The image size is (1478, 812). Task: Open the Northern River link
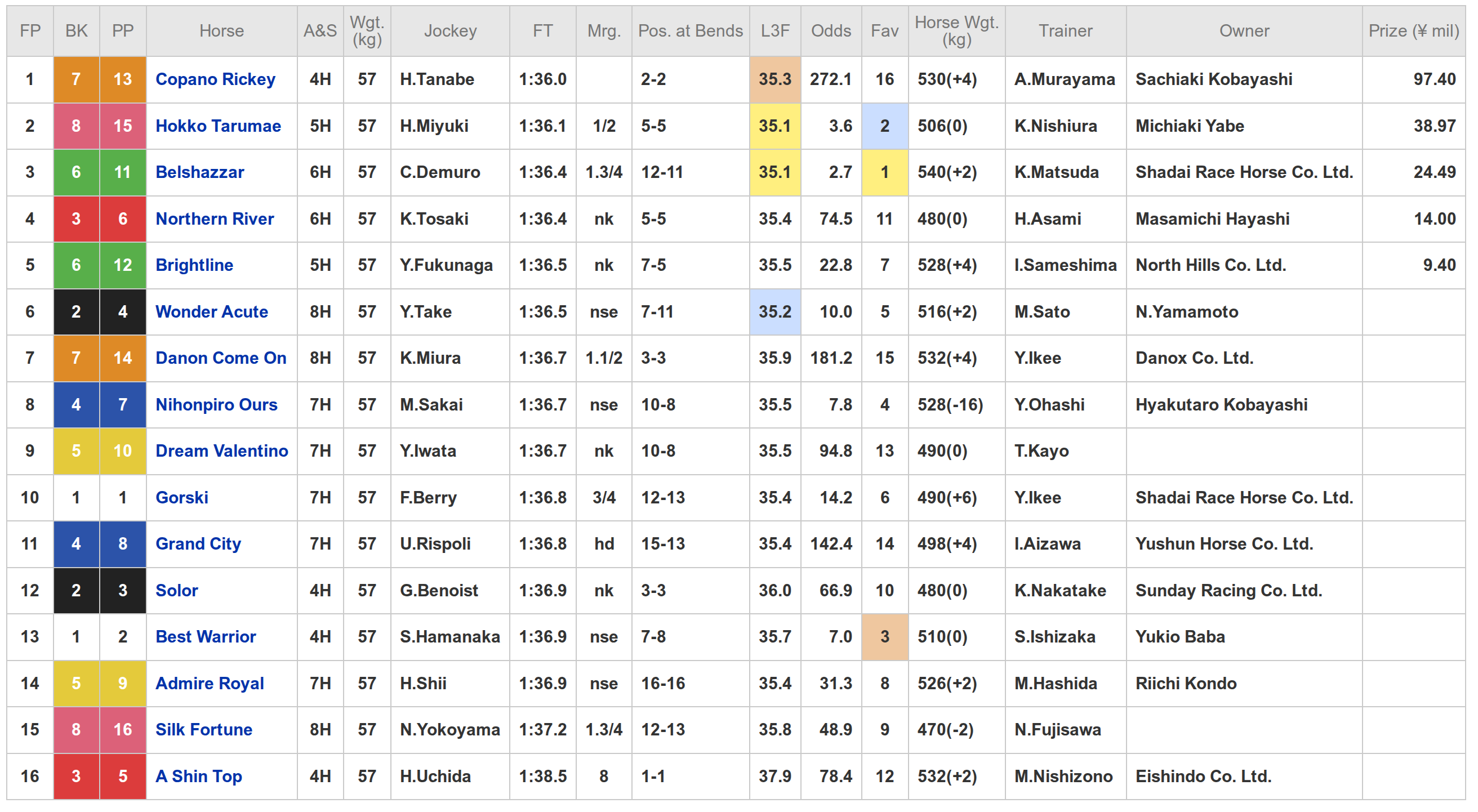click(x=215, y=218)
